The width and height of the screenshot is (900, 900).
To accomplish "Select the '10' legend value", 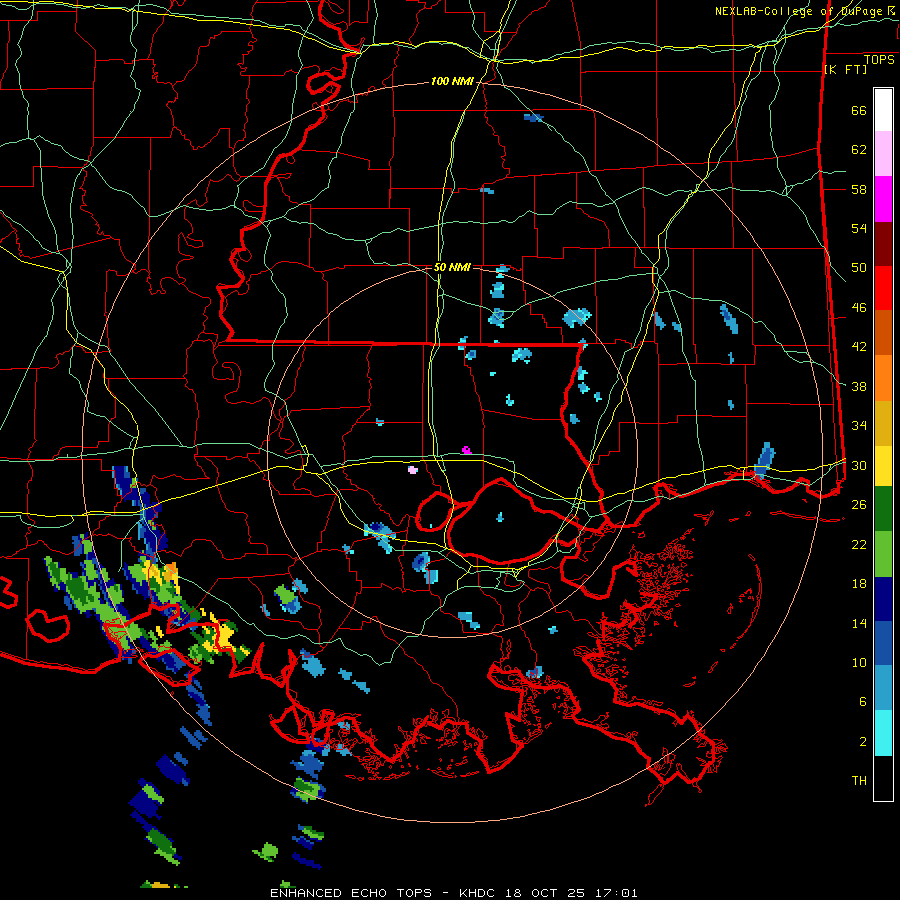I will (x=859, y=662).
